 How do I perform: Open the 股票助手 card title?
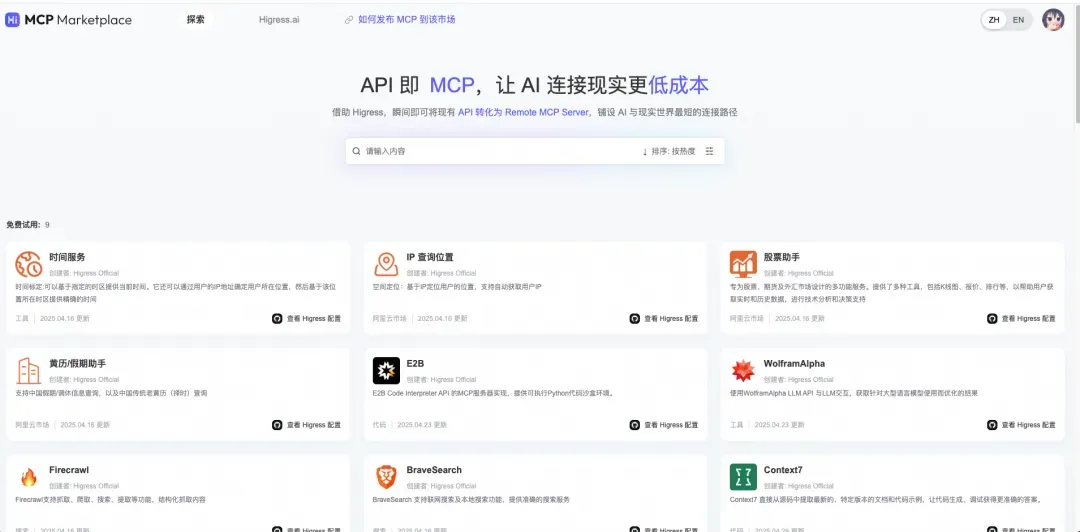coord(782,257)
